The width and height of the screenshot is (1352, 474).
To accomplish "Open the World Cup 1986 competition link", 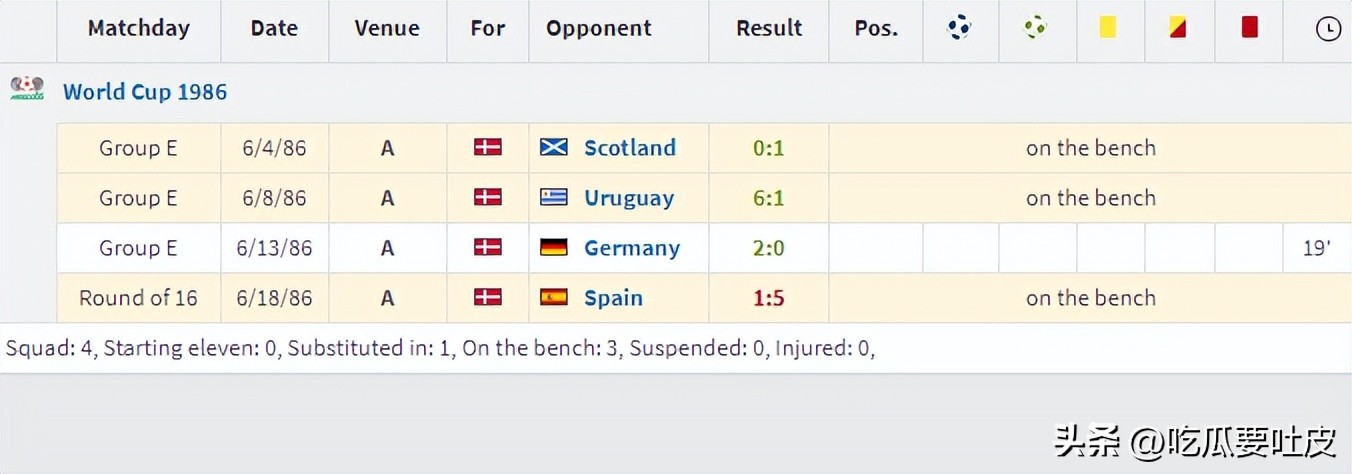I will click(x=145, y=92).
